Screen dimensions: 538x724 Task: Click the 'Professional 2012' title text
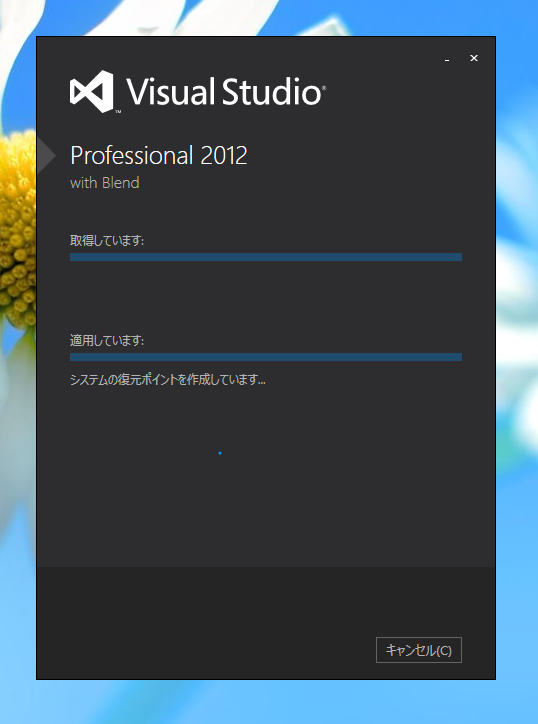[159, 156]
